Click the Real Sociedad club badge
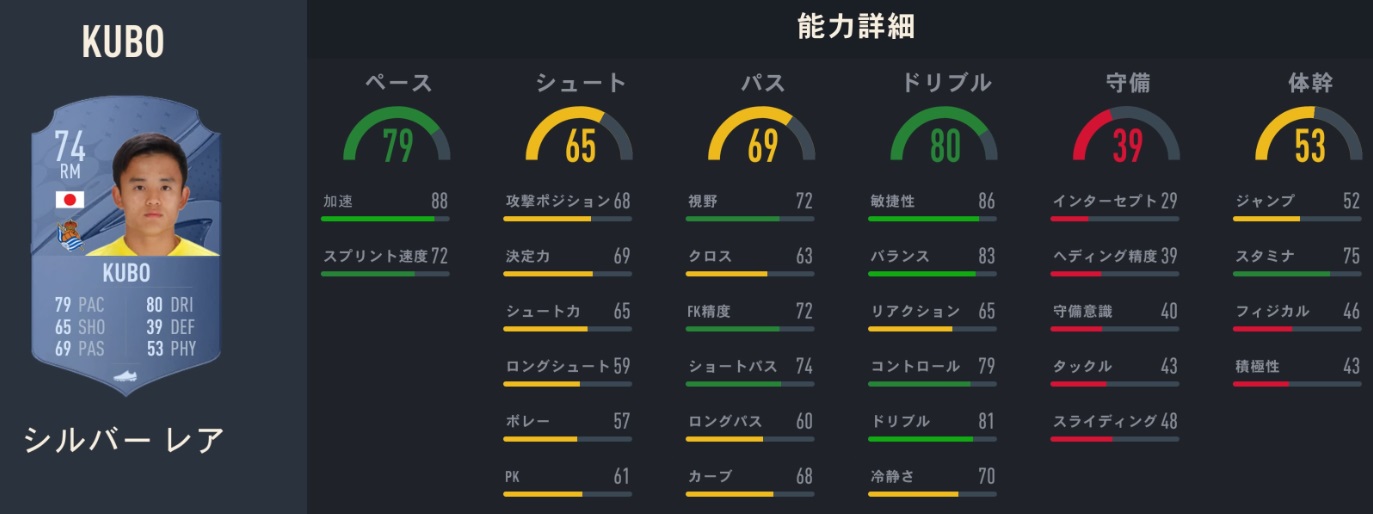 tap(70, 236)
